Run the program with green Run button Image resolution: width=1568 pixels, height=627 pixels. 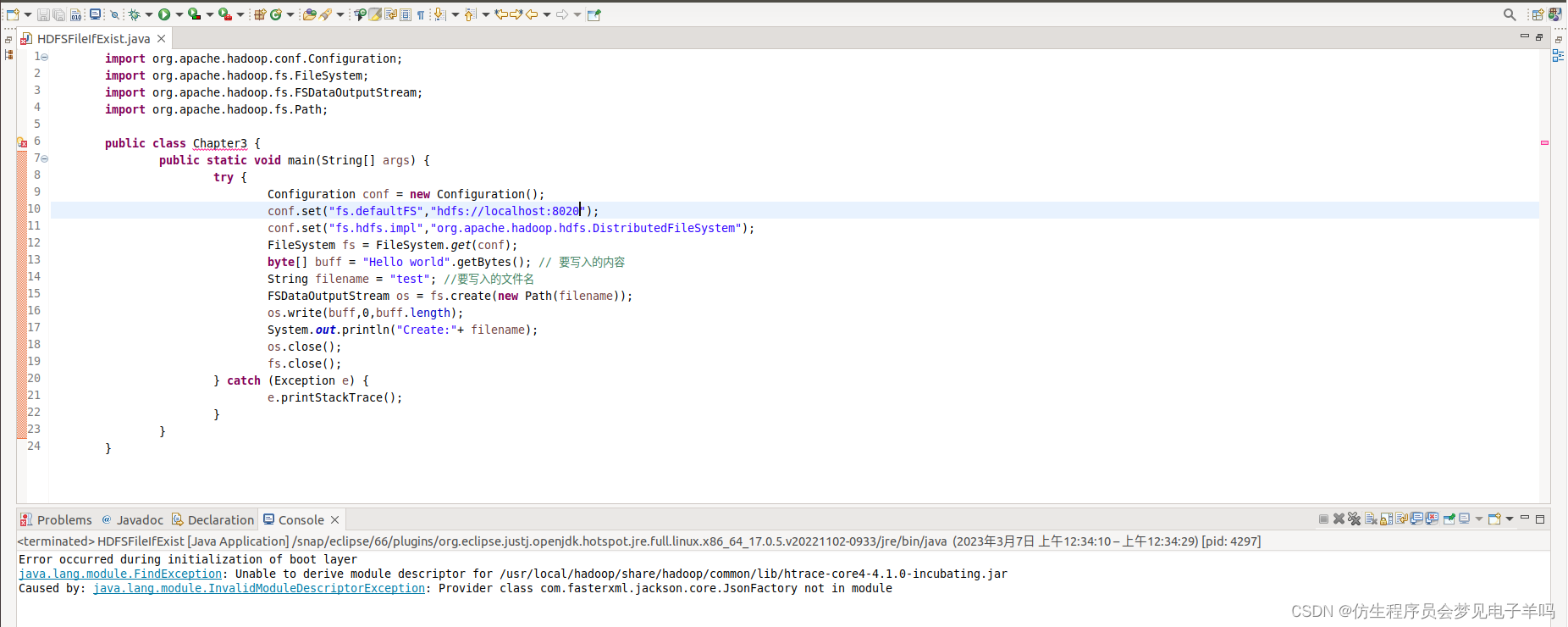(x=164, y=14)
